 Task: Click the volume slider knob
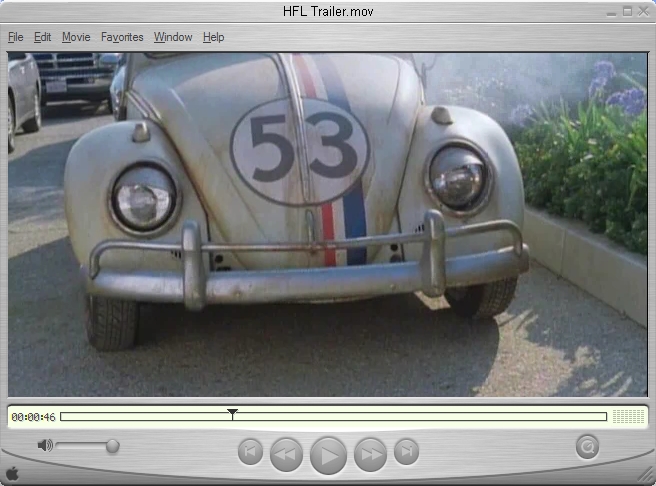[113, 446]
